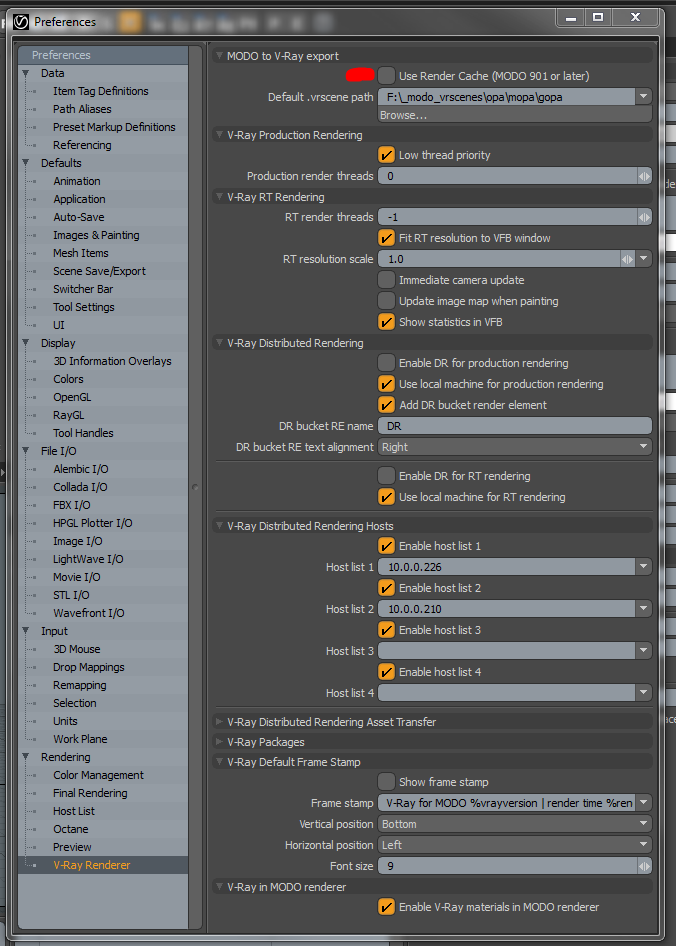Image resolution: width=676 pixels, height=946 pixels.
Task: Open Host list 3 dropdown arrow
Action: click(x=643, y=650)
